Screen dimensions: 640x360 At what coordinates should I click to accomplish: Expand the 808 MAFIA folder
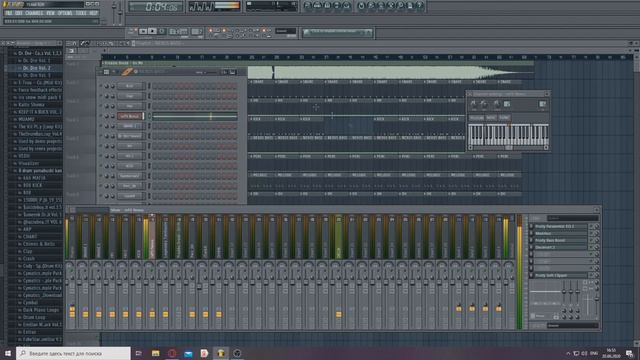(x=34, y=178)
